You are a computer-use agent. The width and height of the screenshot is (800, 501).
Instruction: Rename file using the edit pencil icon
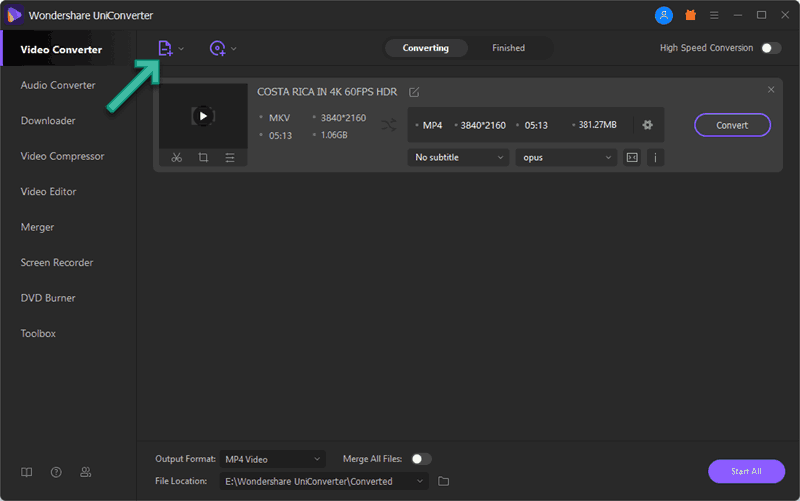[x=414, y=92]
